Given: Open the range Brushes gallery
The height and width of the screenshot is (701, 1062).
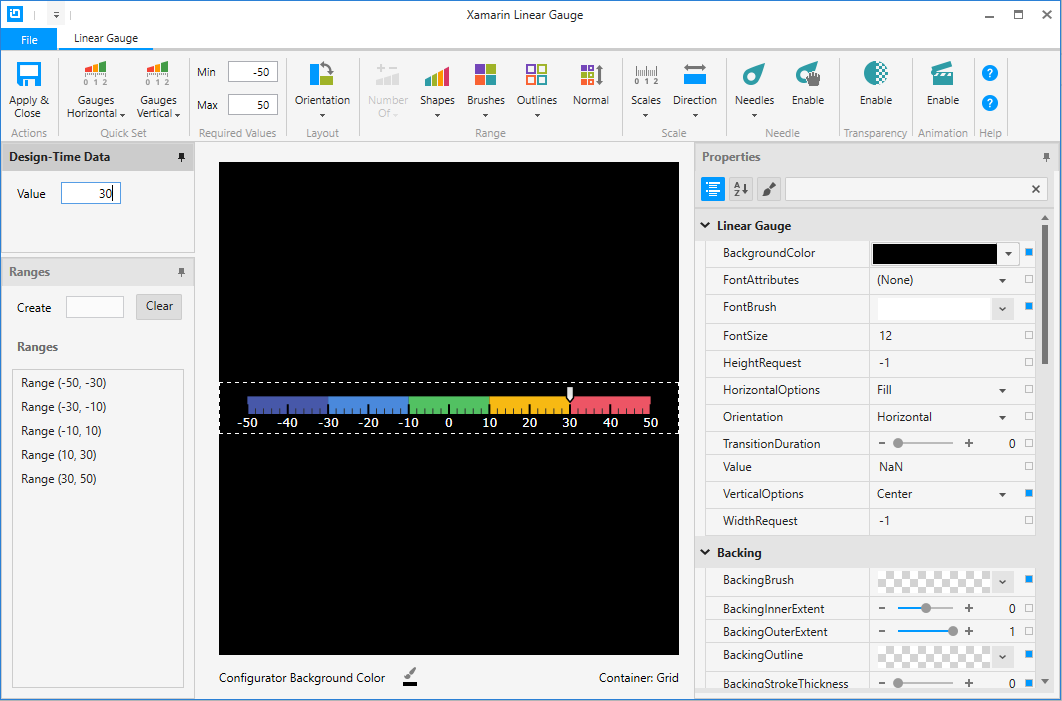Looking at the screenshot, I should 486,90.
